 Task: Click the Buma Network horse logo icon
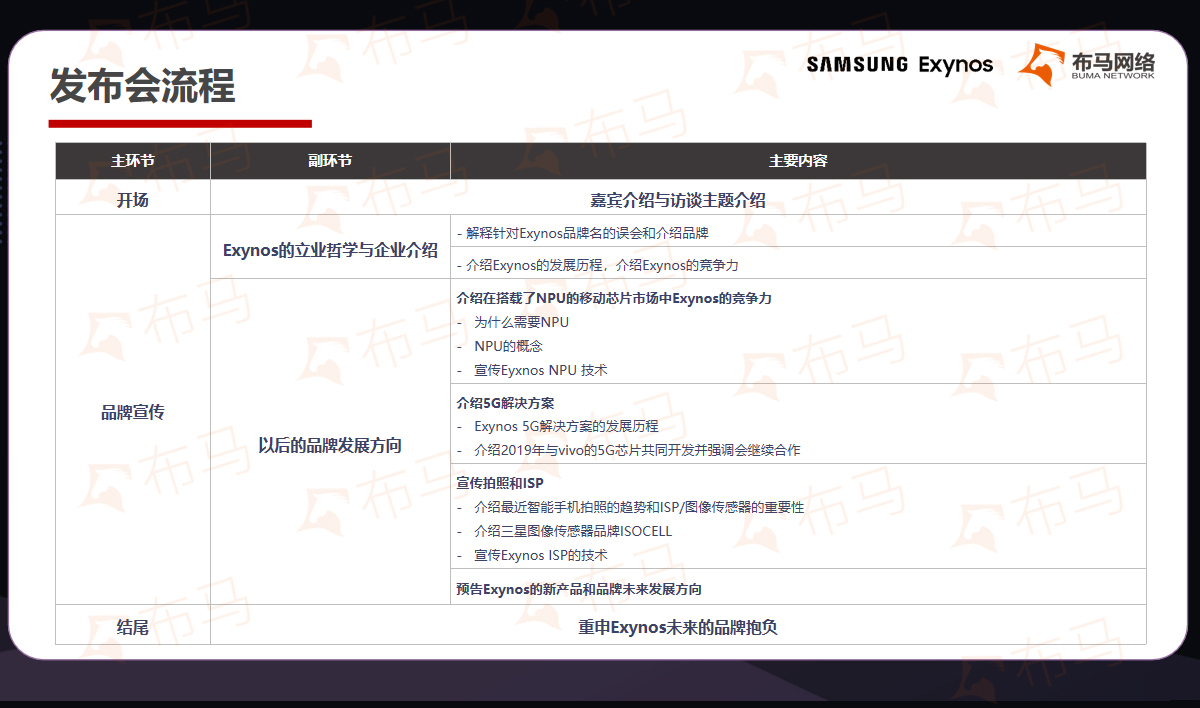click(x=1041, y=64)
